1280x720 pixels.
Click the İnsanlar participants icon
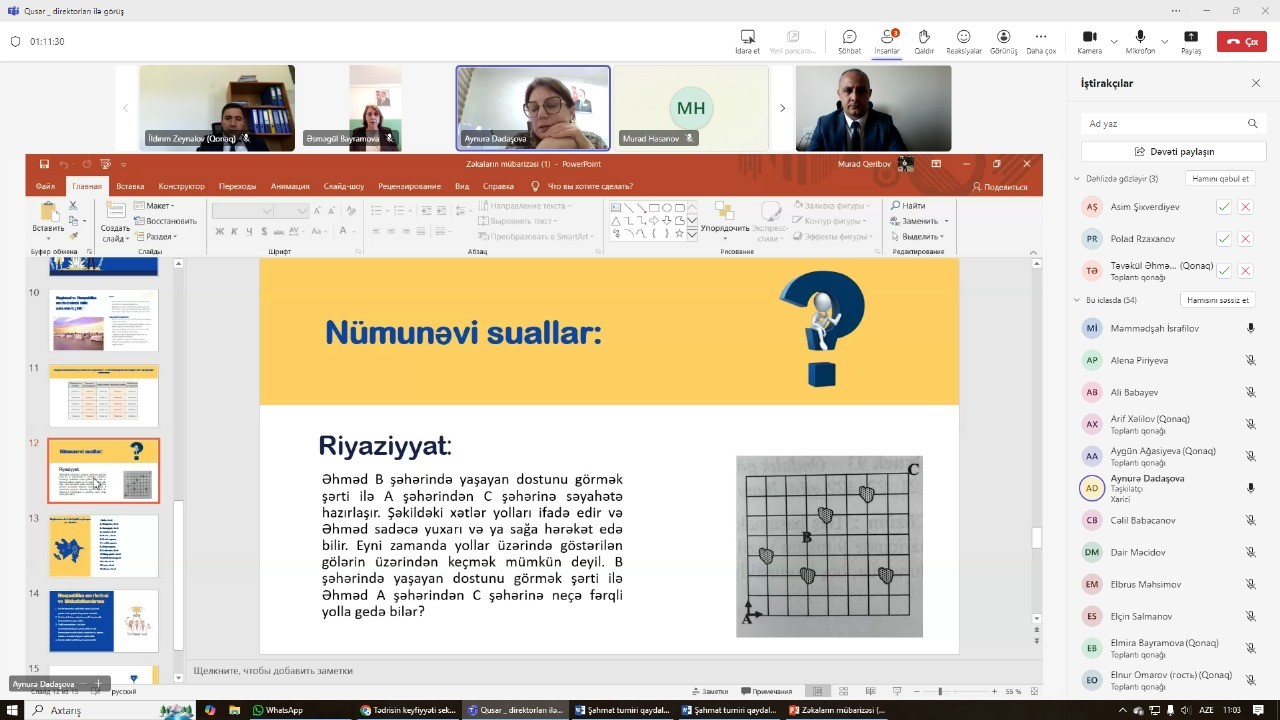(886, 39)
